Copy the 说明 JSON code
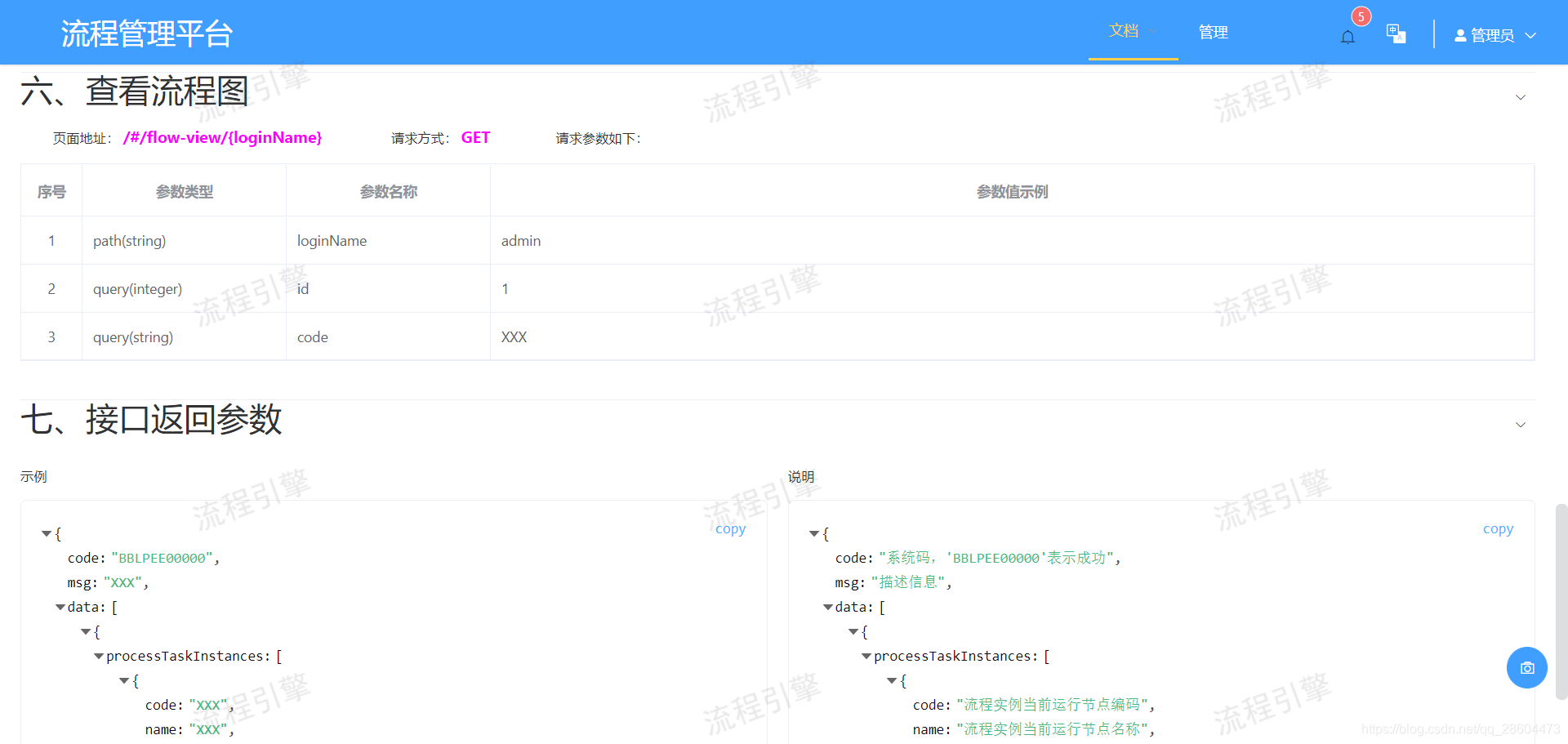The height and width of the screenshot is (744, 1568). click(1498, 528)
